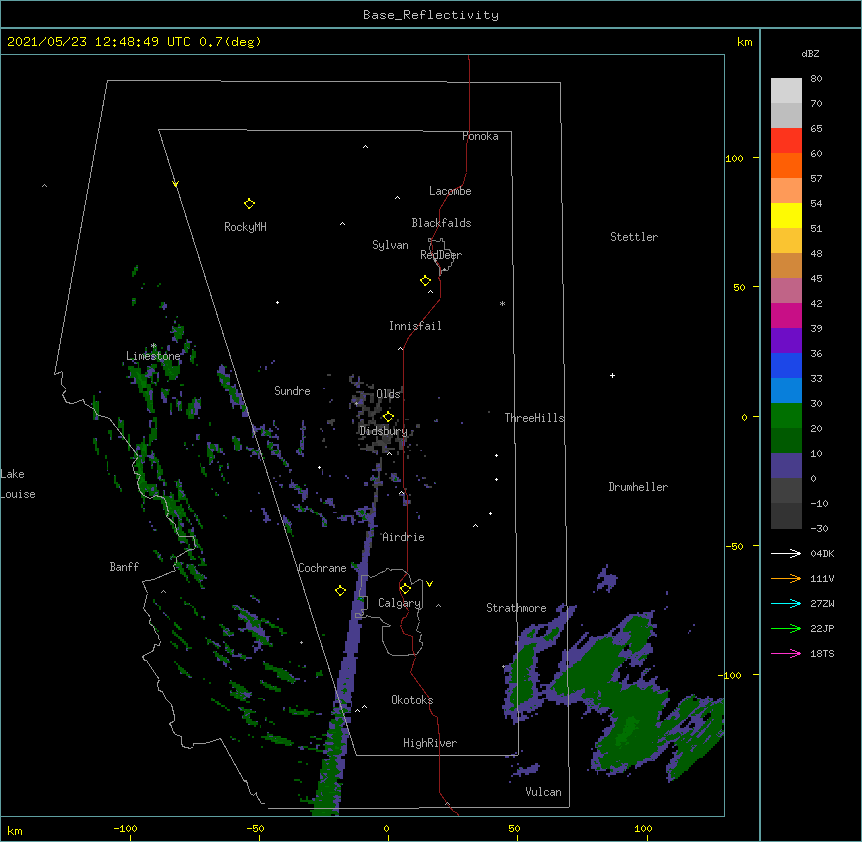Click the Stettler label
862x842 pixels.
pos(634,237)
